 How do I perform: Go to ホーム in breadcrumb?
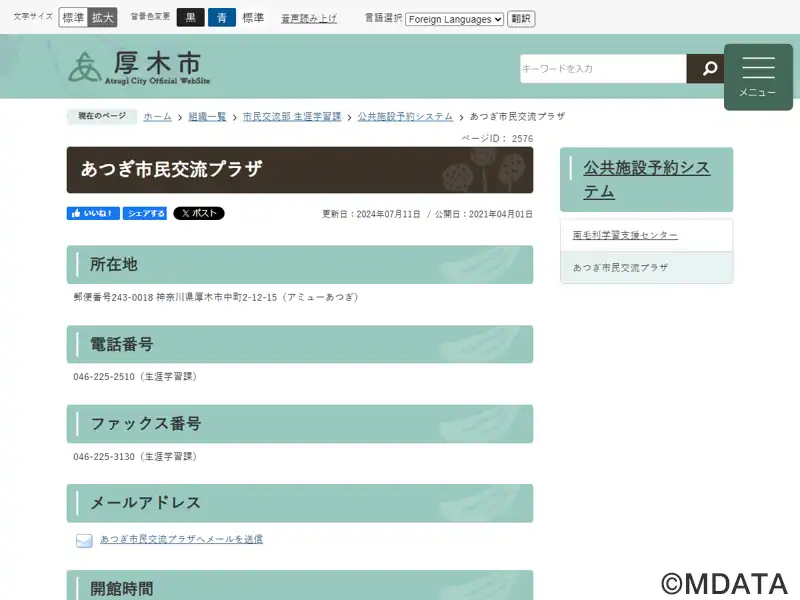pos(157,117)
